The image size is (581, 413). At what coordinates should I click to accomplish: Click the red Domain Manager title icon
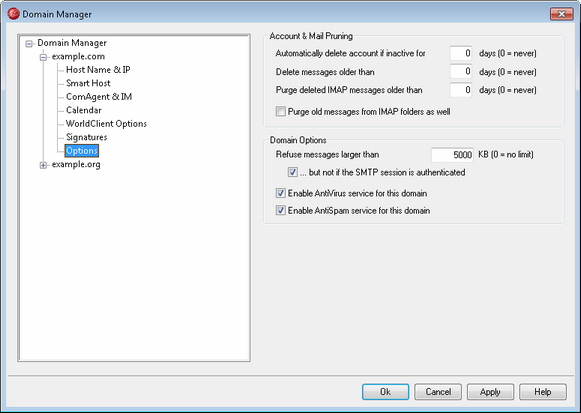pos(13,14)
